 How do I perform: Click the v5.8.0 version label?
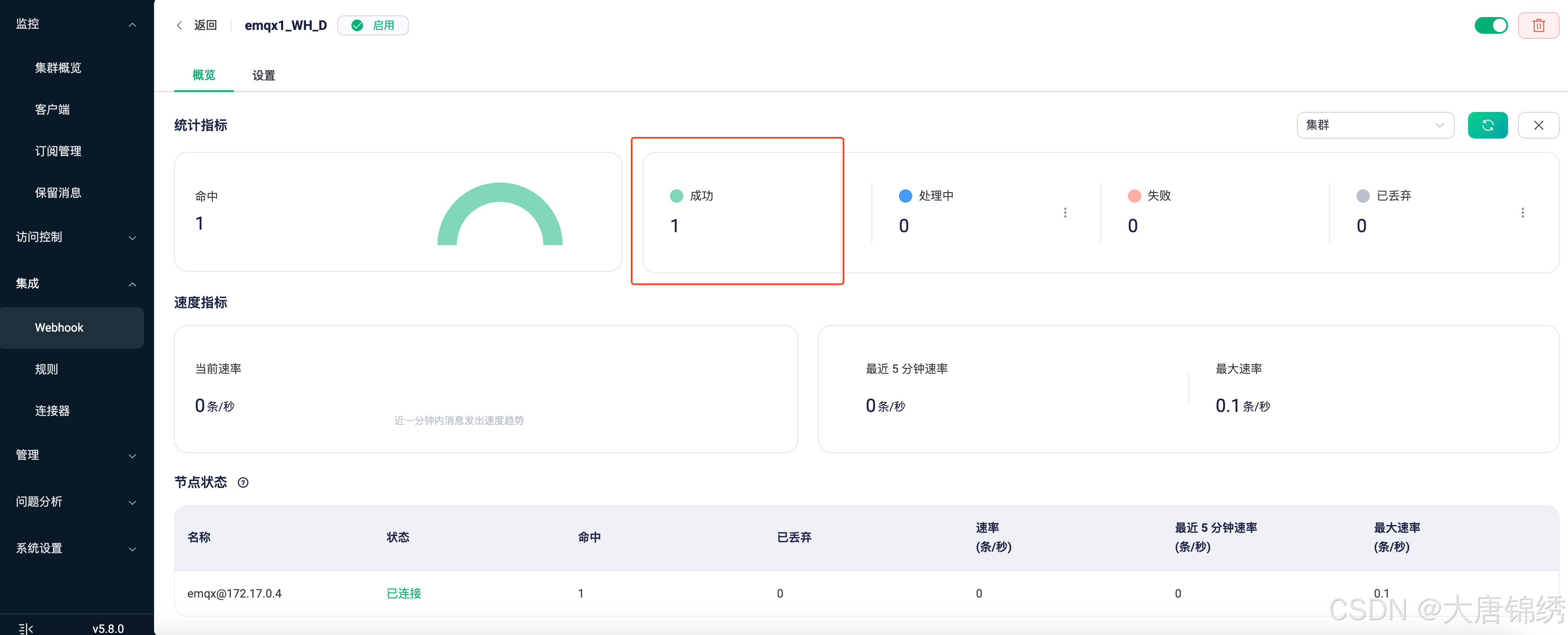[108, 628]
